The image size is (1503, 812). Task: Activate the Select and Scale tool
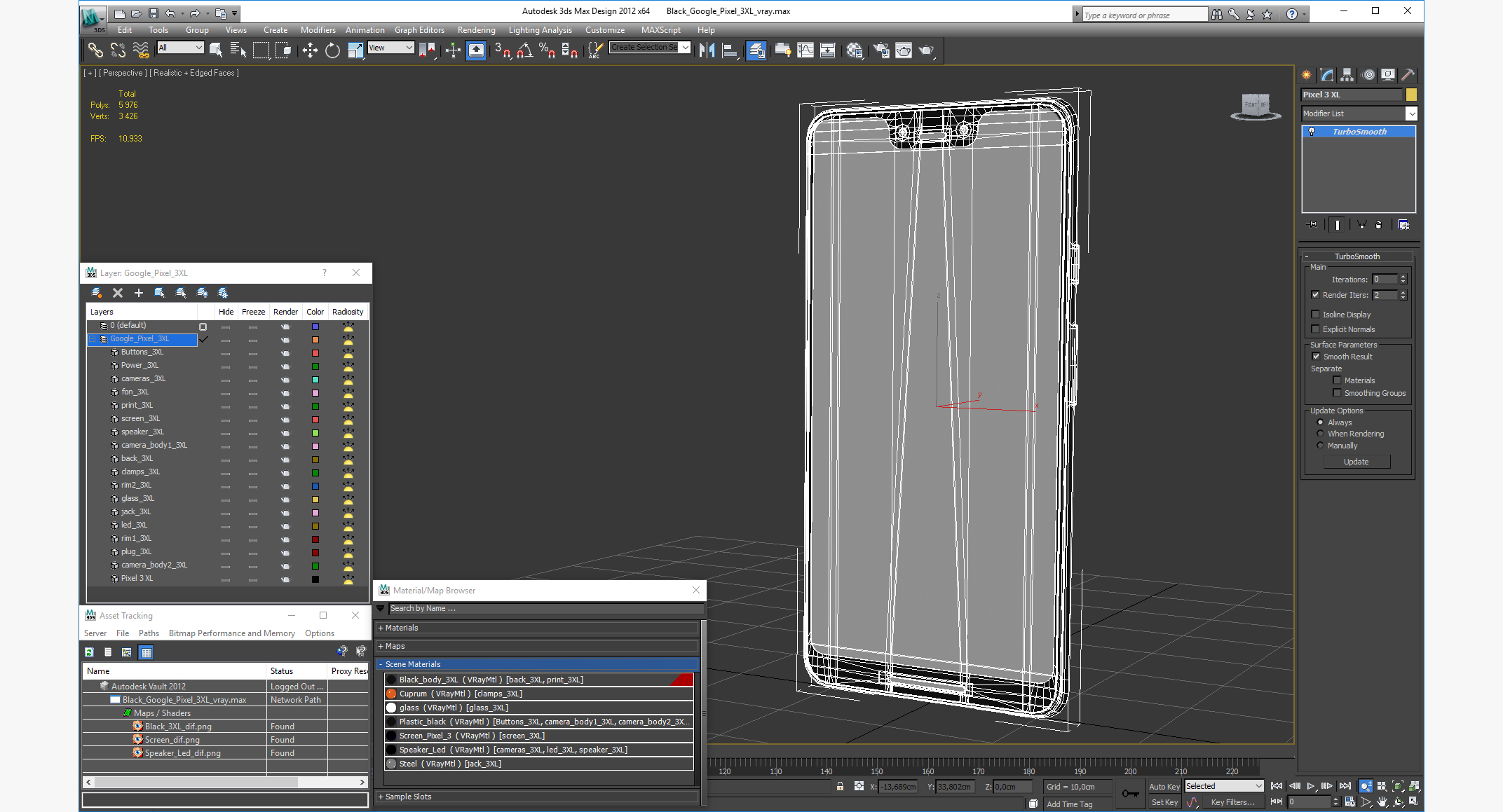pyautogui.click(x=355, y=50)
